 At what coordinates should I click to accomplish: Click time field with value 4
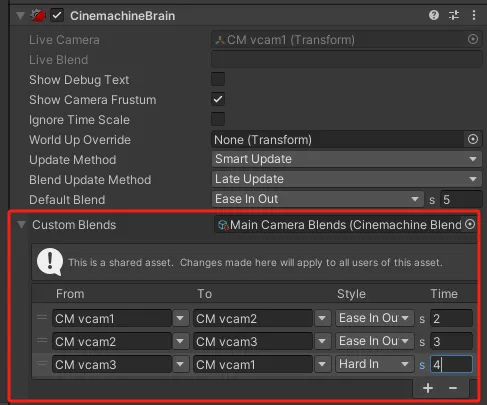pos(451,364)
